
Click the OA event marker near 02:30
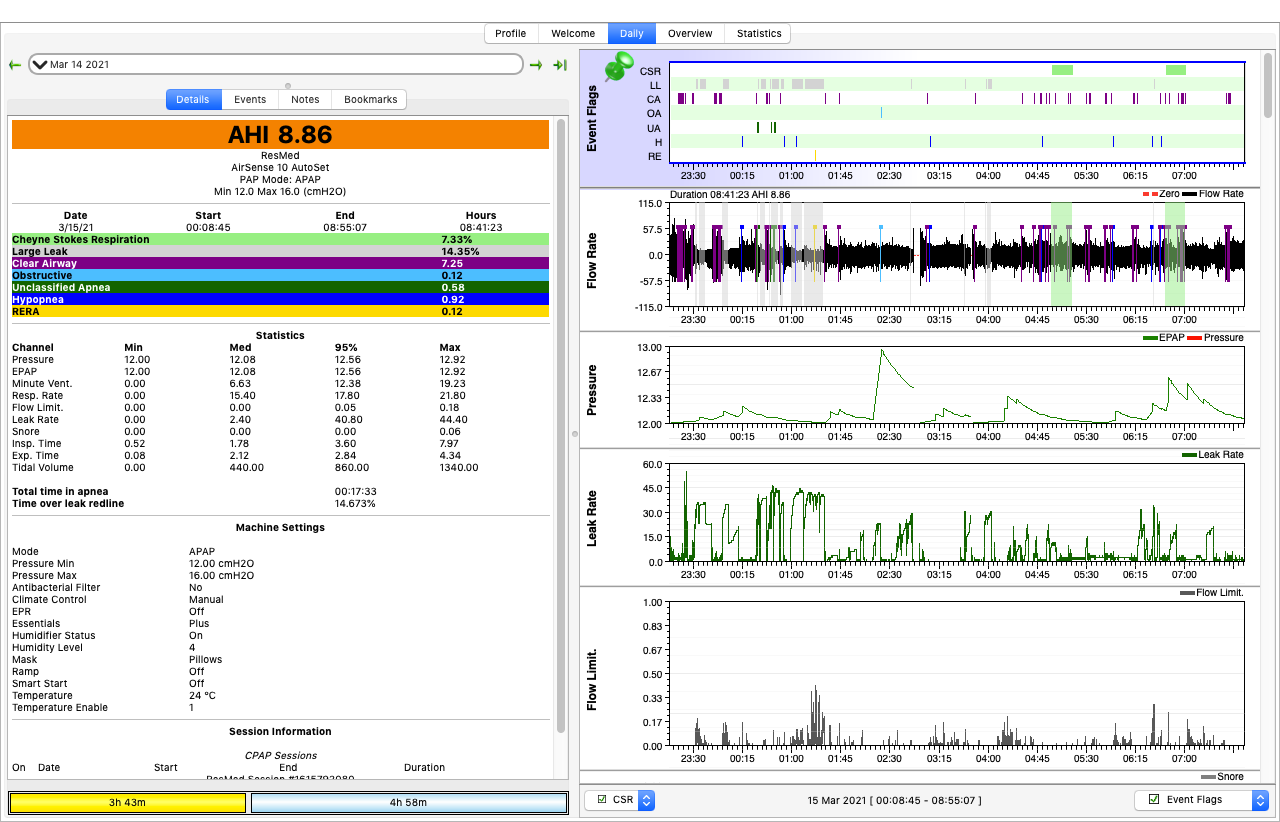(x=881, y=113)
